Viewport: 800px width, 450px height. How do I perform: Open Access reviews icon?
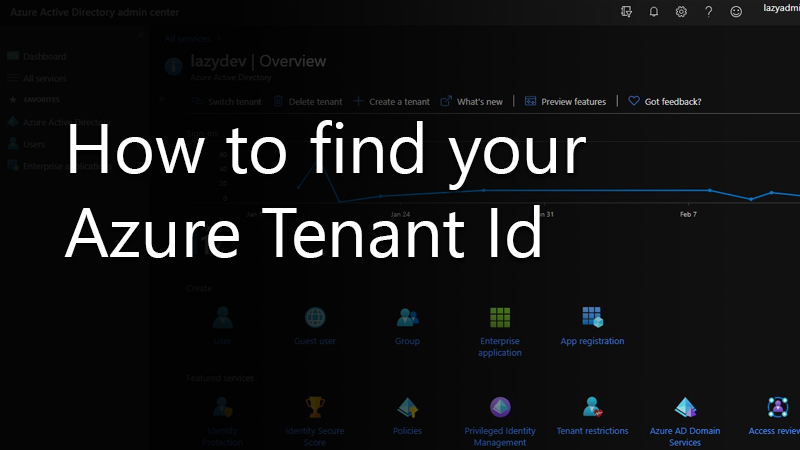(778, 407)
